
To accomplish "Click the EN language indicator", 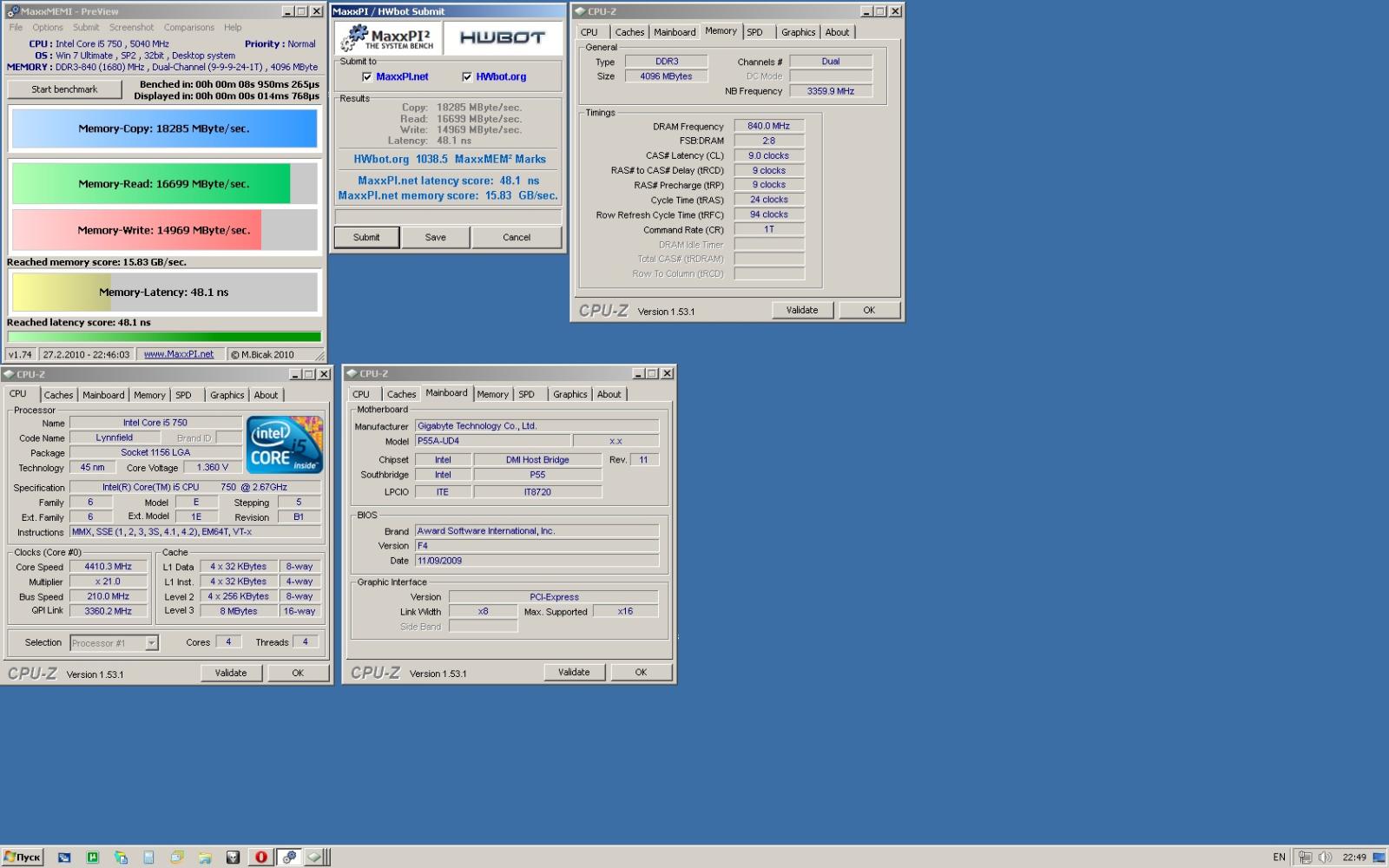I will pyautogui.click(x=1279, y=857).
